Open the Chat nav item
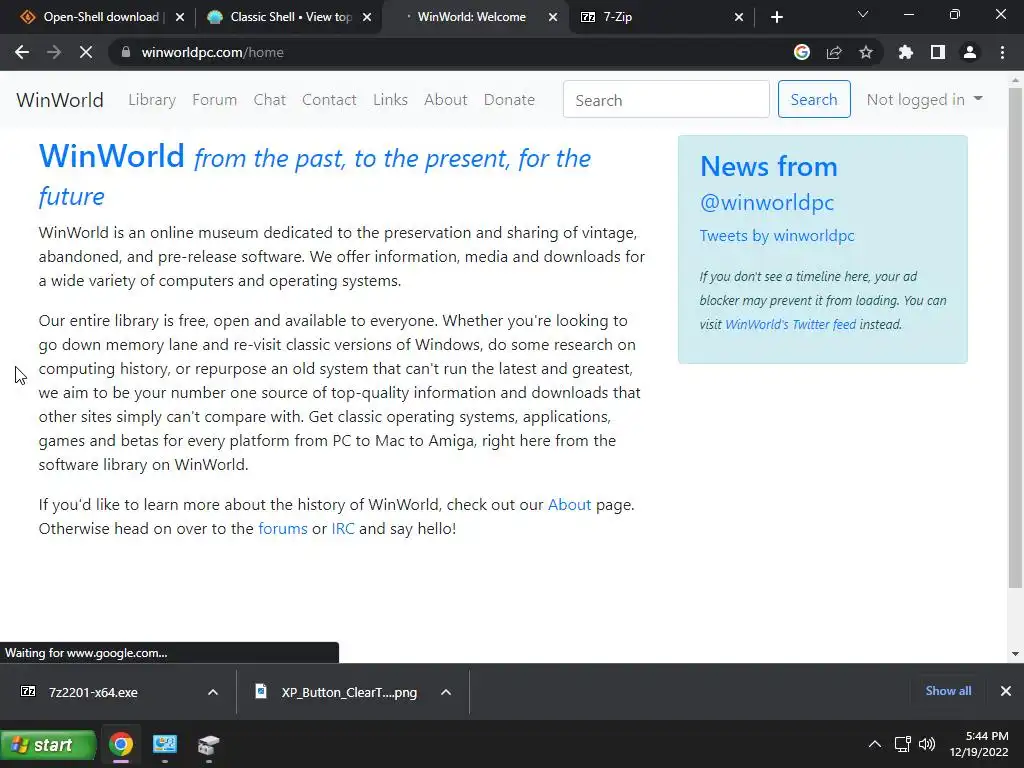 point(270,99)
